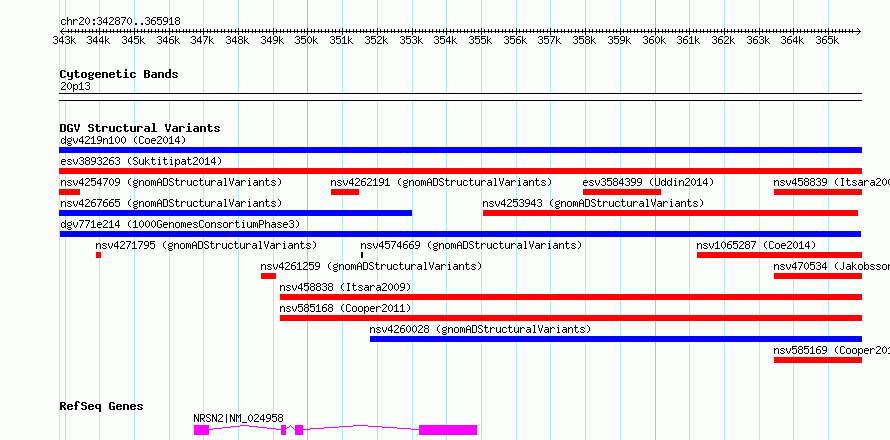Click the 350k ruler tick label

coord(307,41)
